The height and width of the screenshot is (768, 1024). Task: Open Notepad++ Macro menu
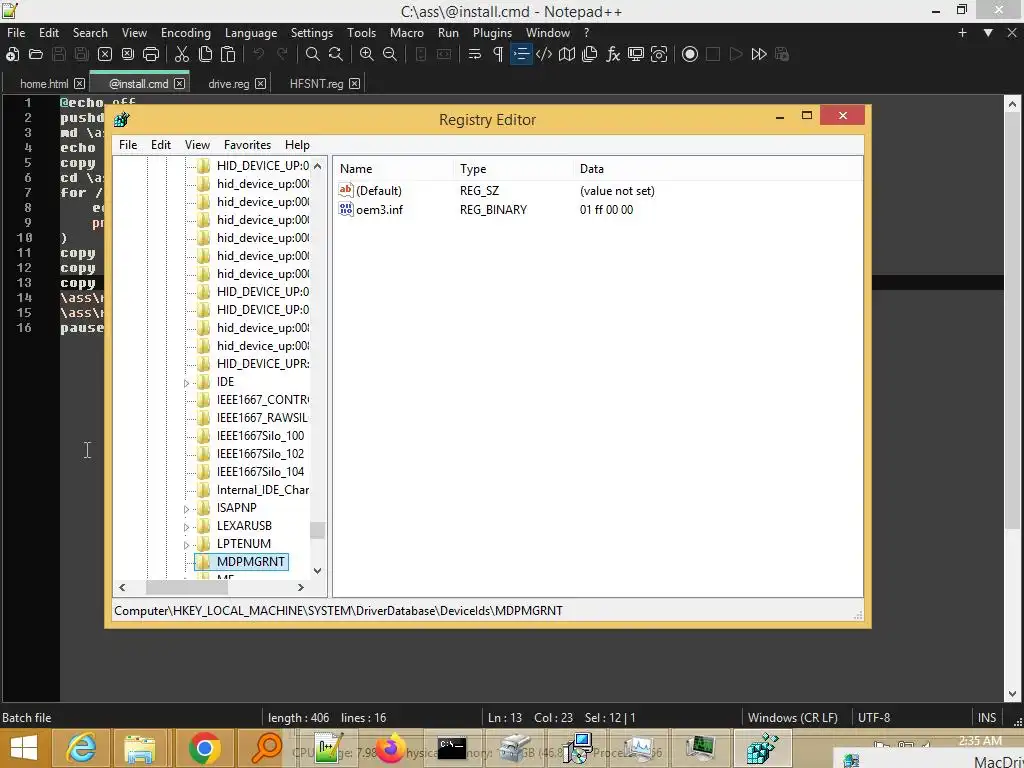pos(406,33)
